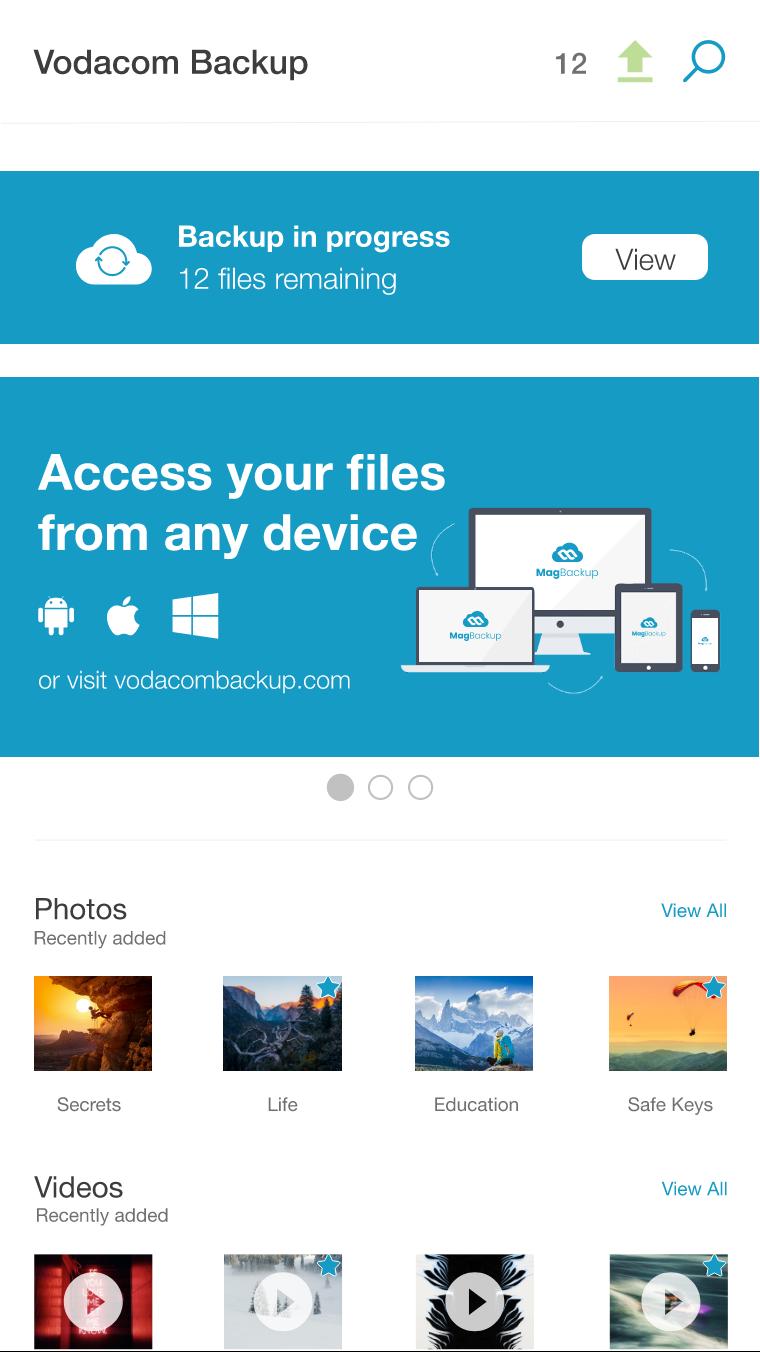Open View All for Photos
Screen dimensions: 760x1352
click(x=694, y=910)
